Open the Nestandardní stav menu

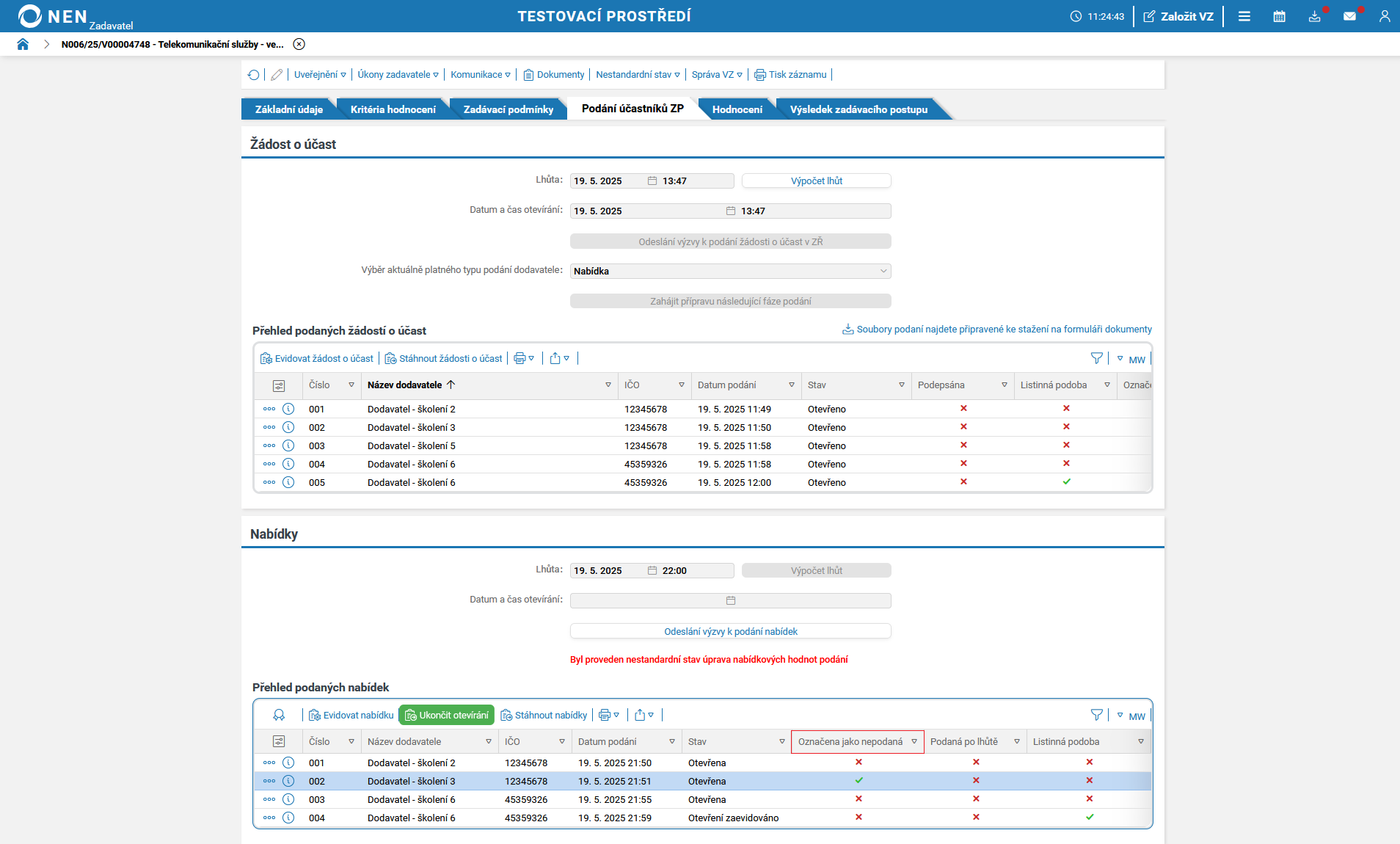[637, 75]
